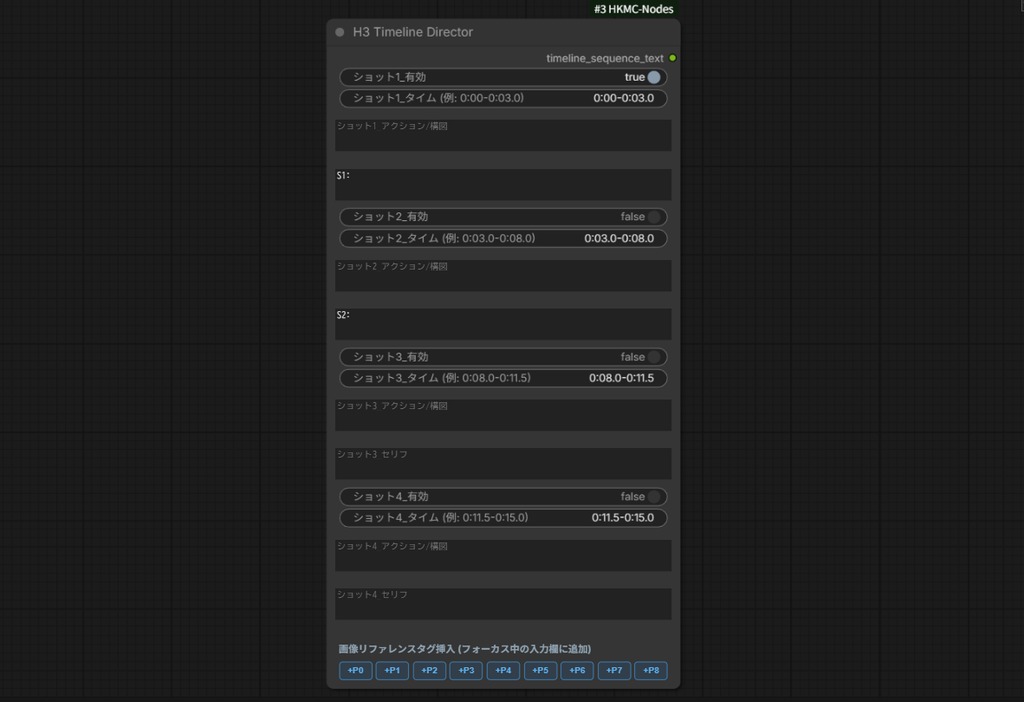The image size is (1024, 702).
Task: Select the H3 Timeline Director title bar
Action: 503,32
